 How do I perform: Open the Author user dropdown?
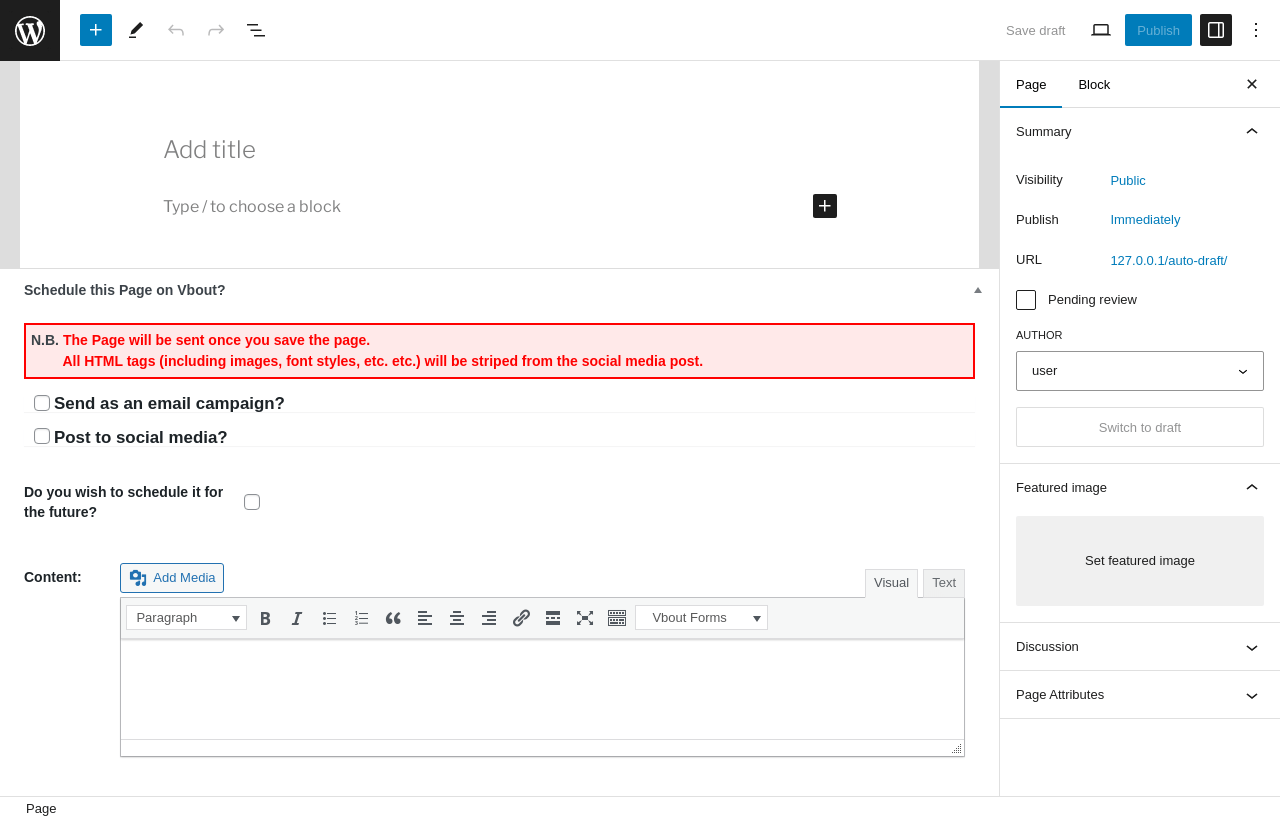point(1140,371)
